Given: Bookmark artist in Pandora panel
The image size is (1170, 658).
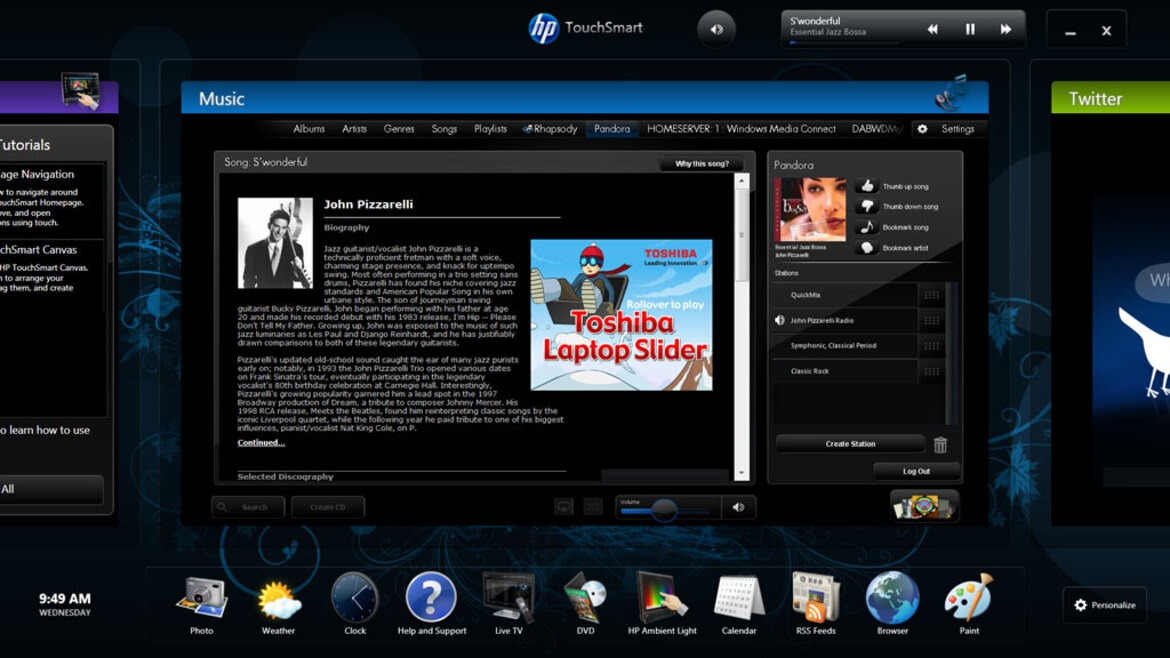Looking at the screenshot, I should [866, 248].
